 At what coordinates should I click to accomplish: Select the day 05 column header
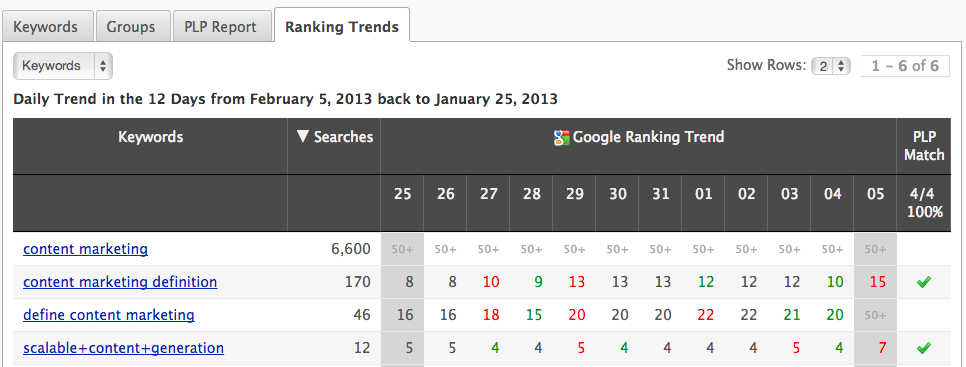tap(875, 194)
